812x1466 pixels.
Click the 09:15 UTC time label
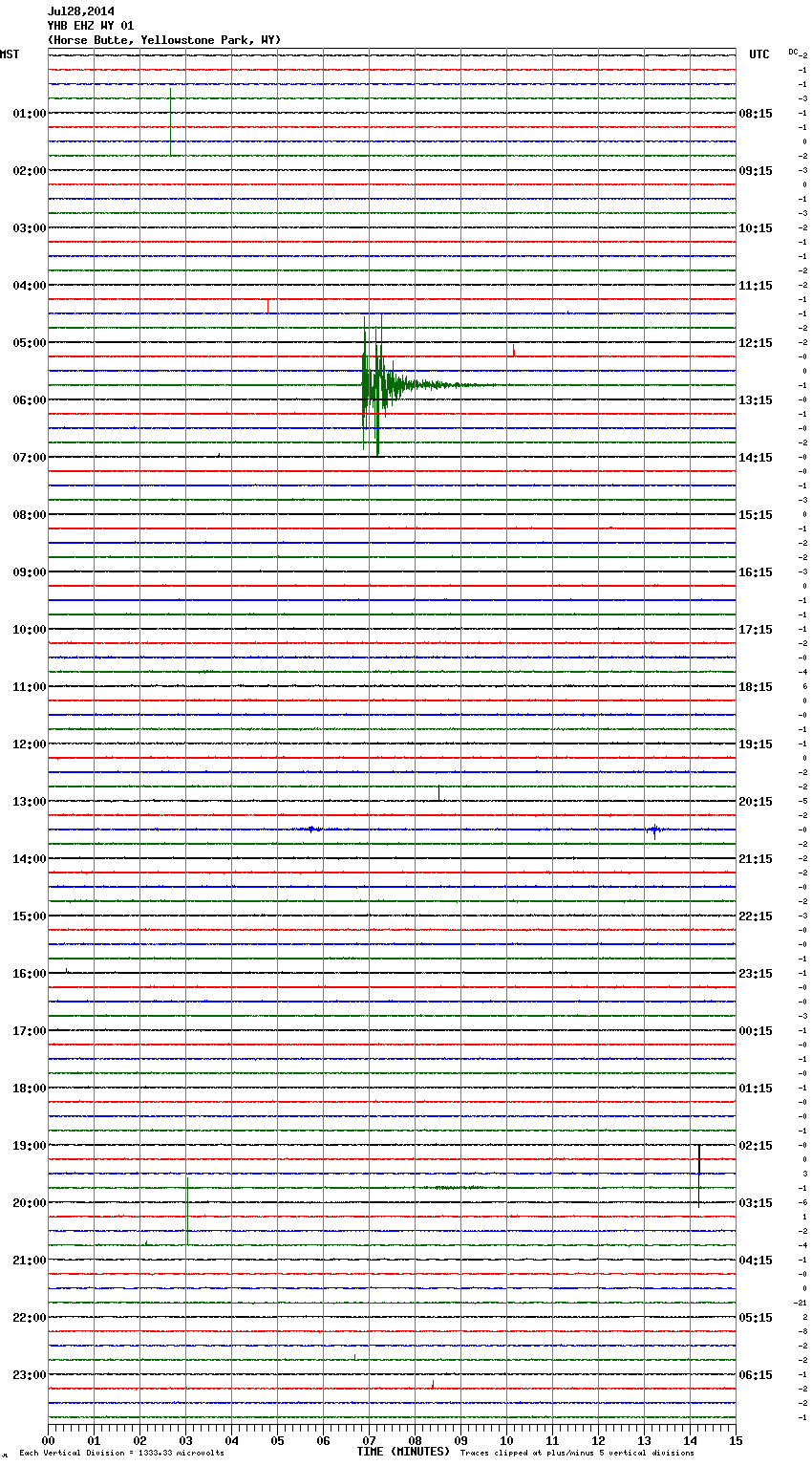click(756, 171)
